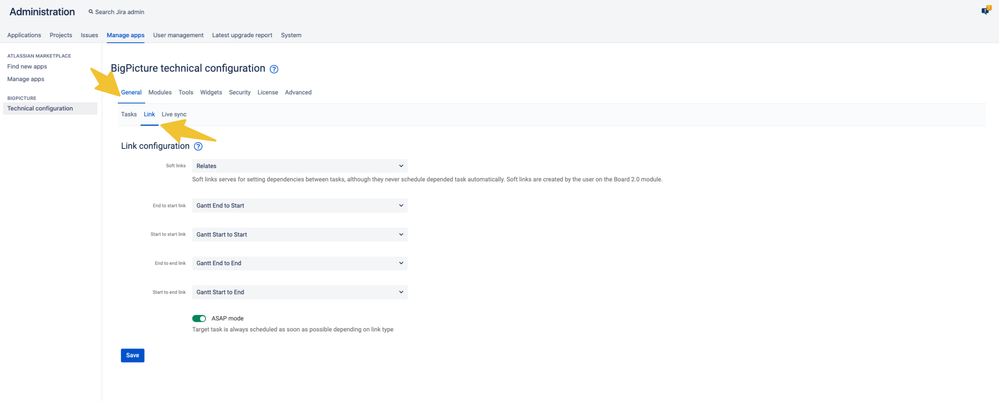This screenshot has height=401, width=999.
Task: Click help icon beside BigPicture technical configuration
Action: [274, 69]
